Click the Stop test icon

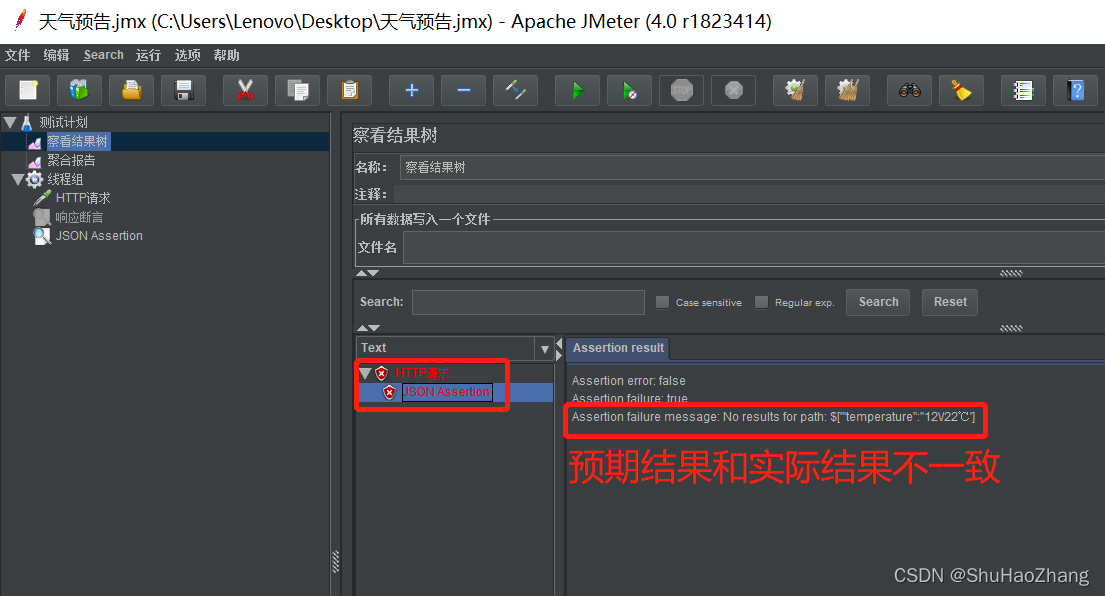point(681,90)
